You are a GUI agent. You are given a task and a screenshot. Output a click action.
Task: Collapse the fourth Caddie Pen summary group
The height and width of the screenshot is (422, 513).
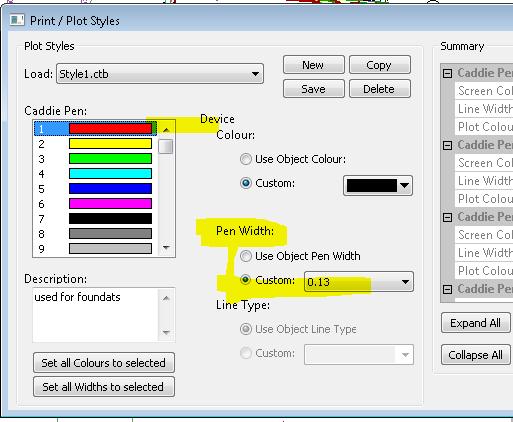(447, 289)
